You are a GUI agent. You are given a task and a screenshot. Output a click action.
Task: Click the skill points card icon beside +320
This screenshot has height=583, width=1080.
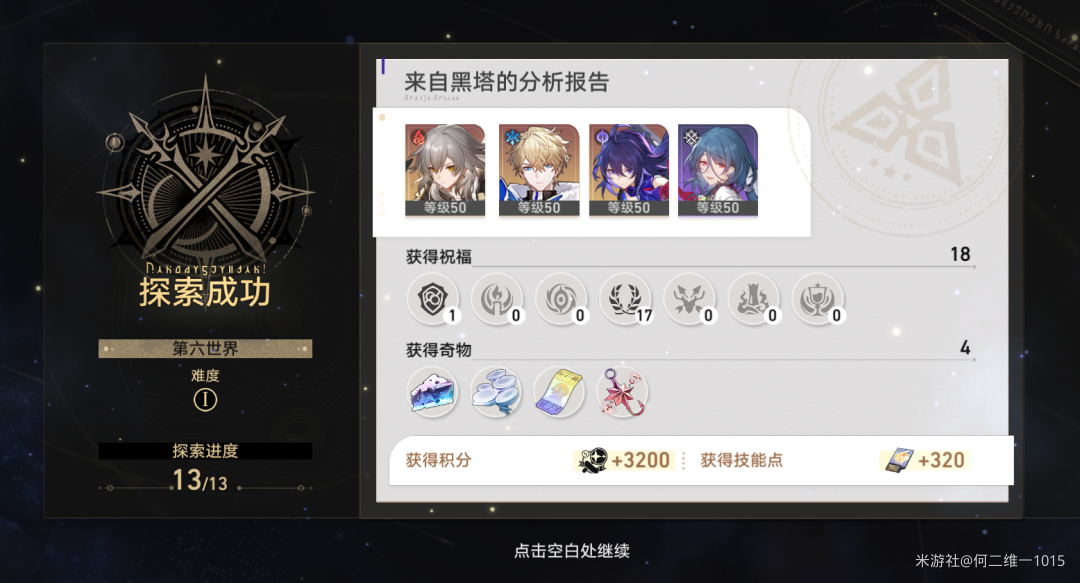tap(900, 460)
